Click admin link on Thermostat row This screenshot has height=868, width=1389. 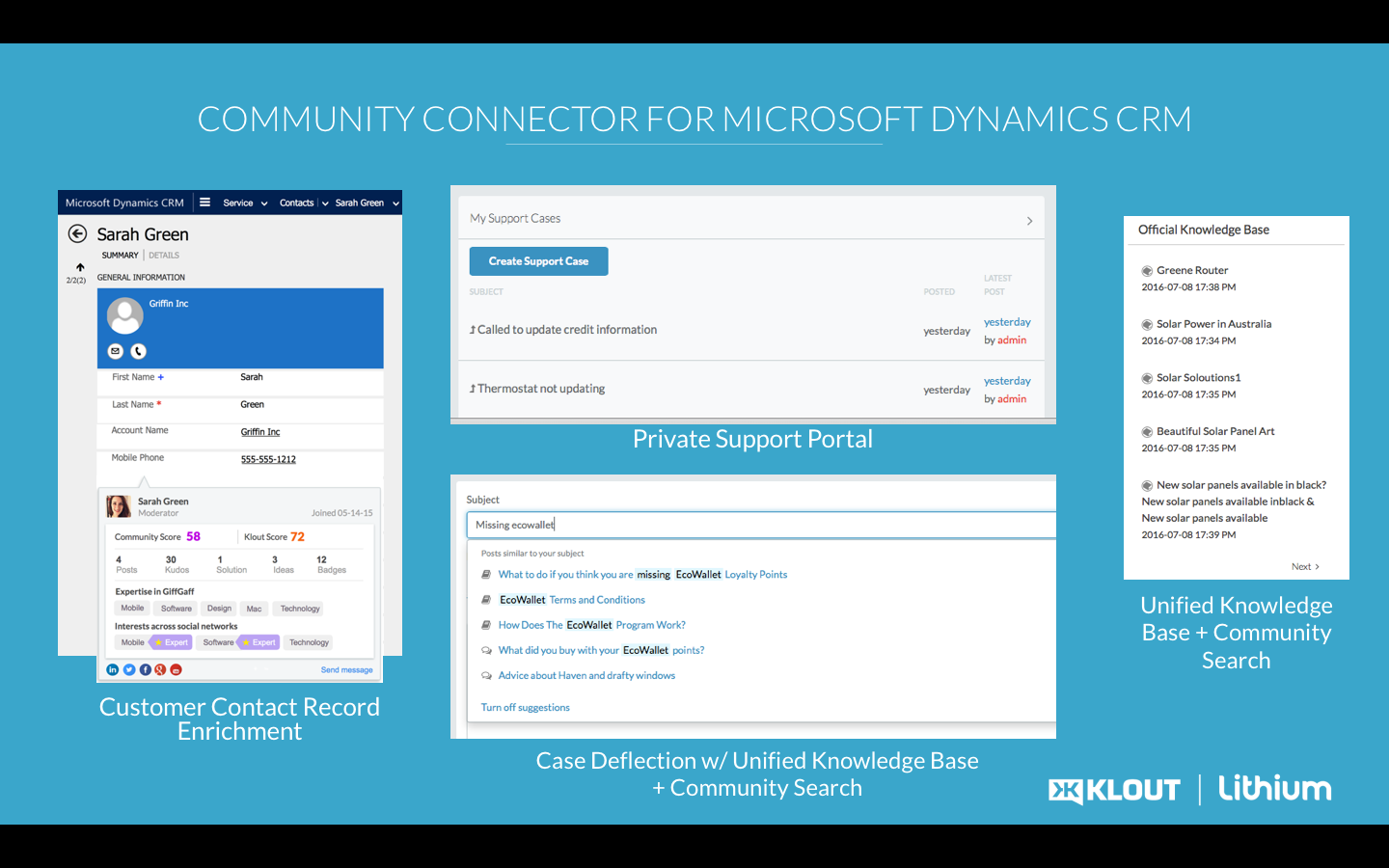tap(1012, 399)
